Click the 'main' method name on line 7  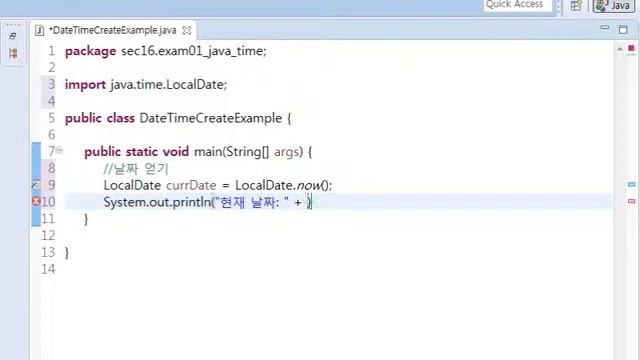point(208,152)
